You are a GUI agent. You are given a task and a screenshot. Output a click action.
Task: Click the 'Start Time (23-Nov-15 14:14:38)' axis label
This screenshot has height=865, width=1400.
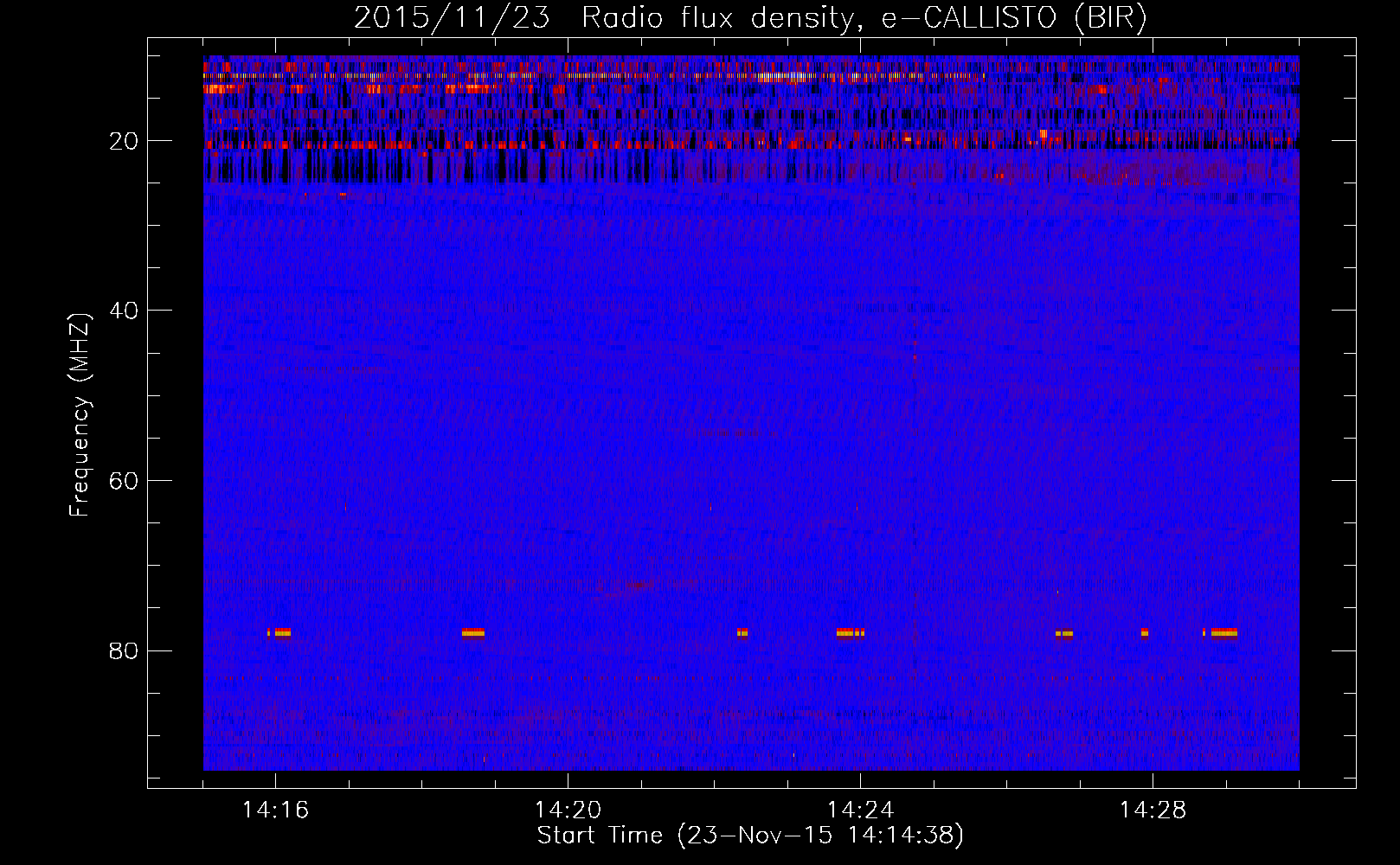click(x=750, y=836)
